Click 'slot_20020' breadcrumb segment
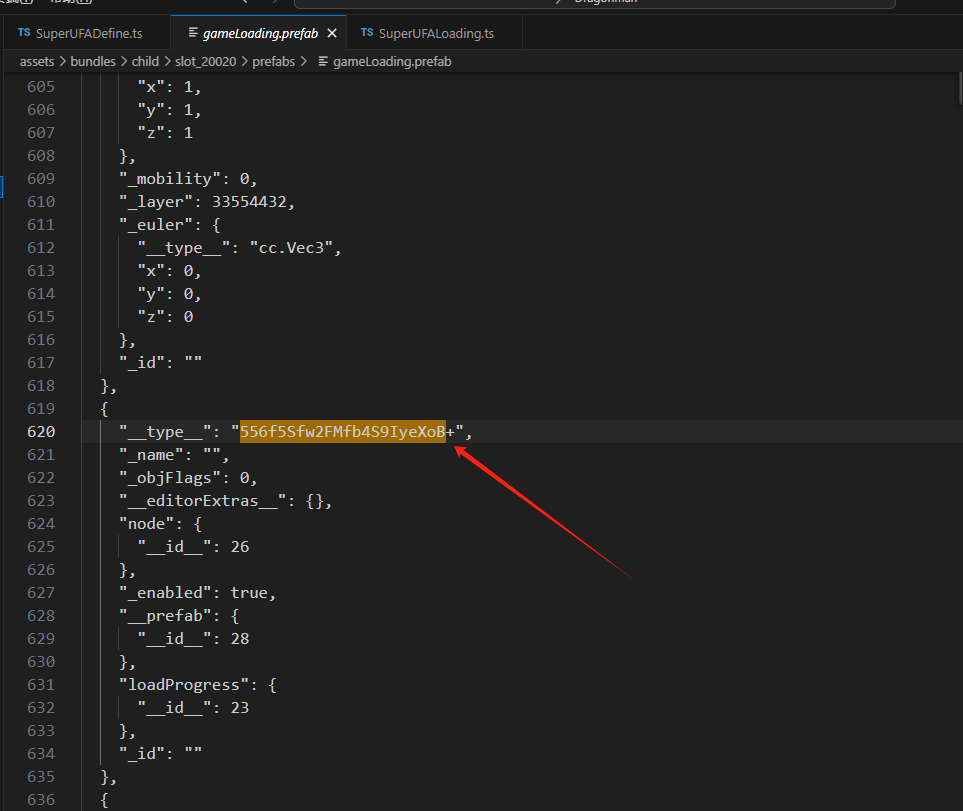 pos(205,61)
